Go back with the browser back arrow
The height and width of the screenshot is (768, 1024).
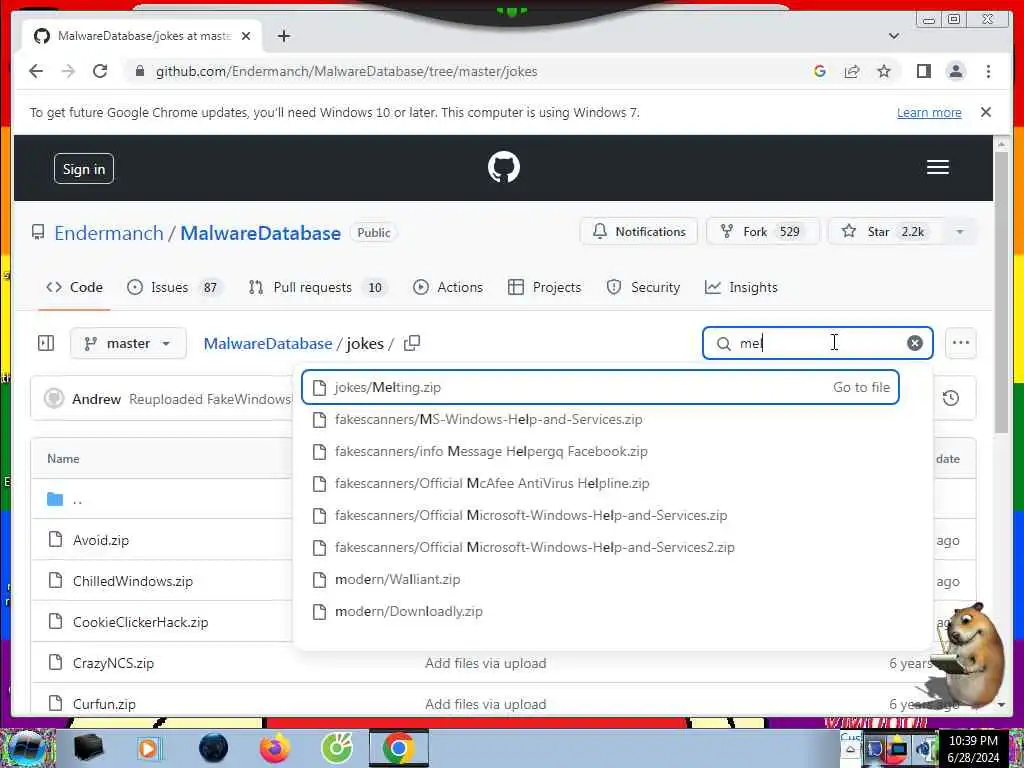36,71
